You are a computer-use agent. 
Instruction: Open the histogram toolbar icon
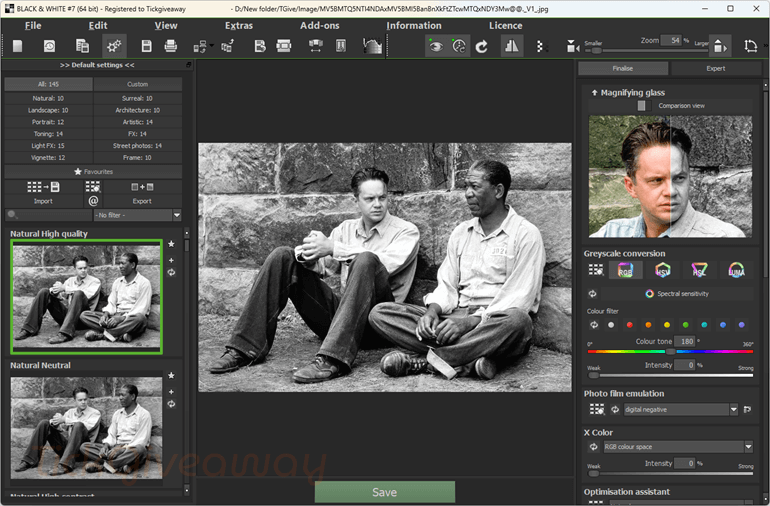[372, 46]
